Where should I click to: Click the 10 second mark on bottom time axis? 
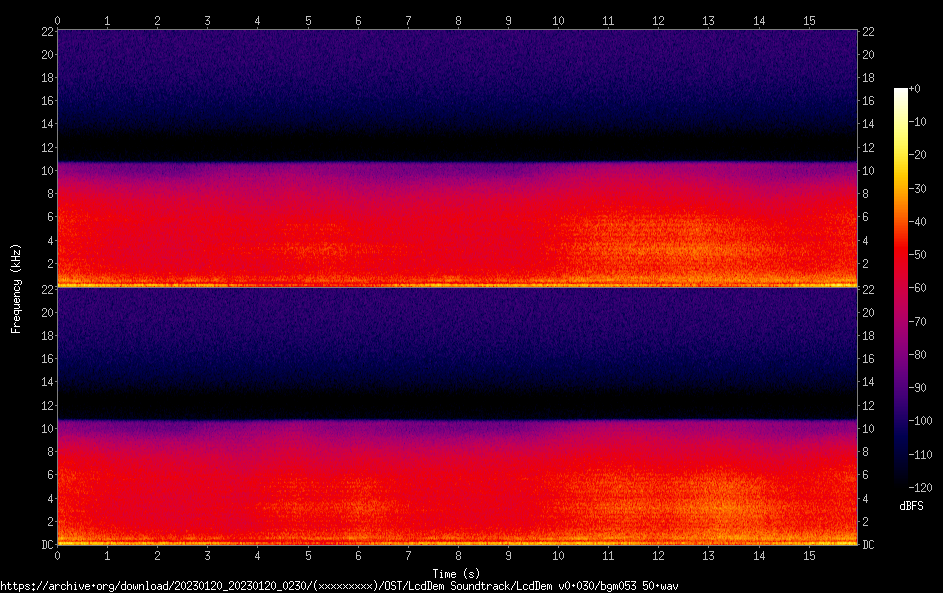click(x=558, y=555)
